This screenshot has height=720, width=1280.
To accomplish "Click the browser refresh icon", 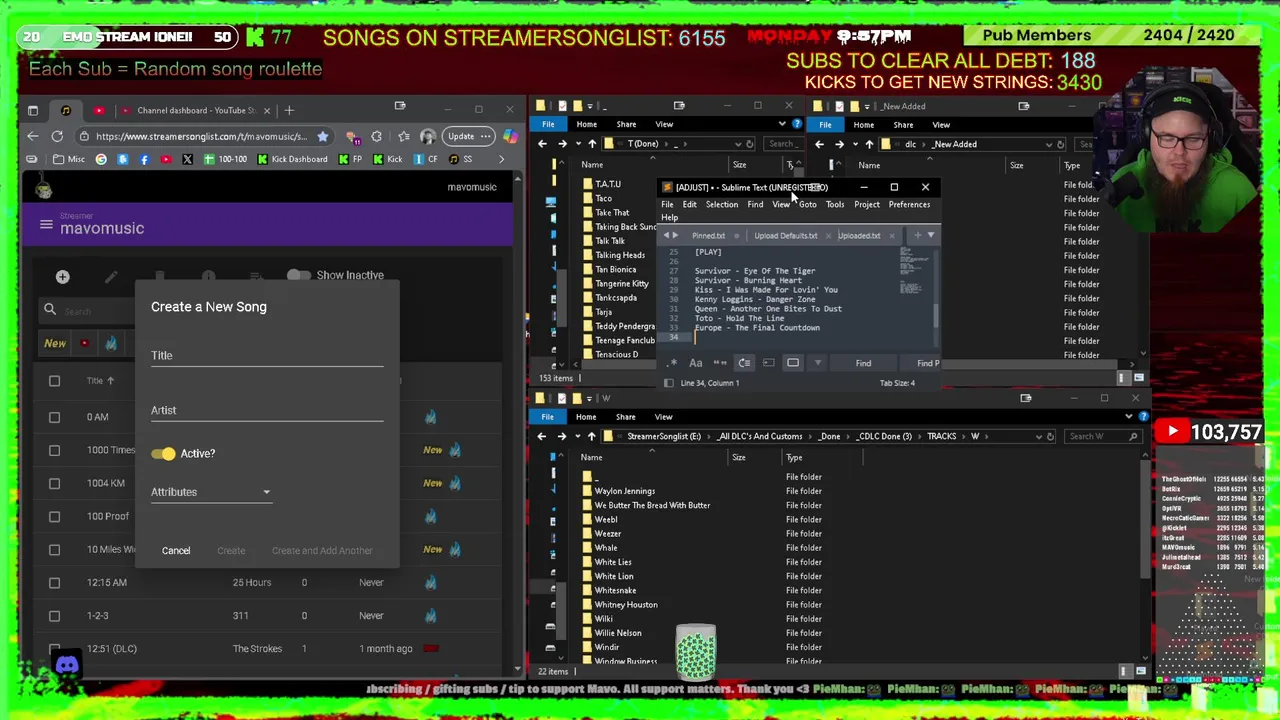I will click(57, 136).
